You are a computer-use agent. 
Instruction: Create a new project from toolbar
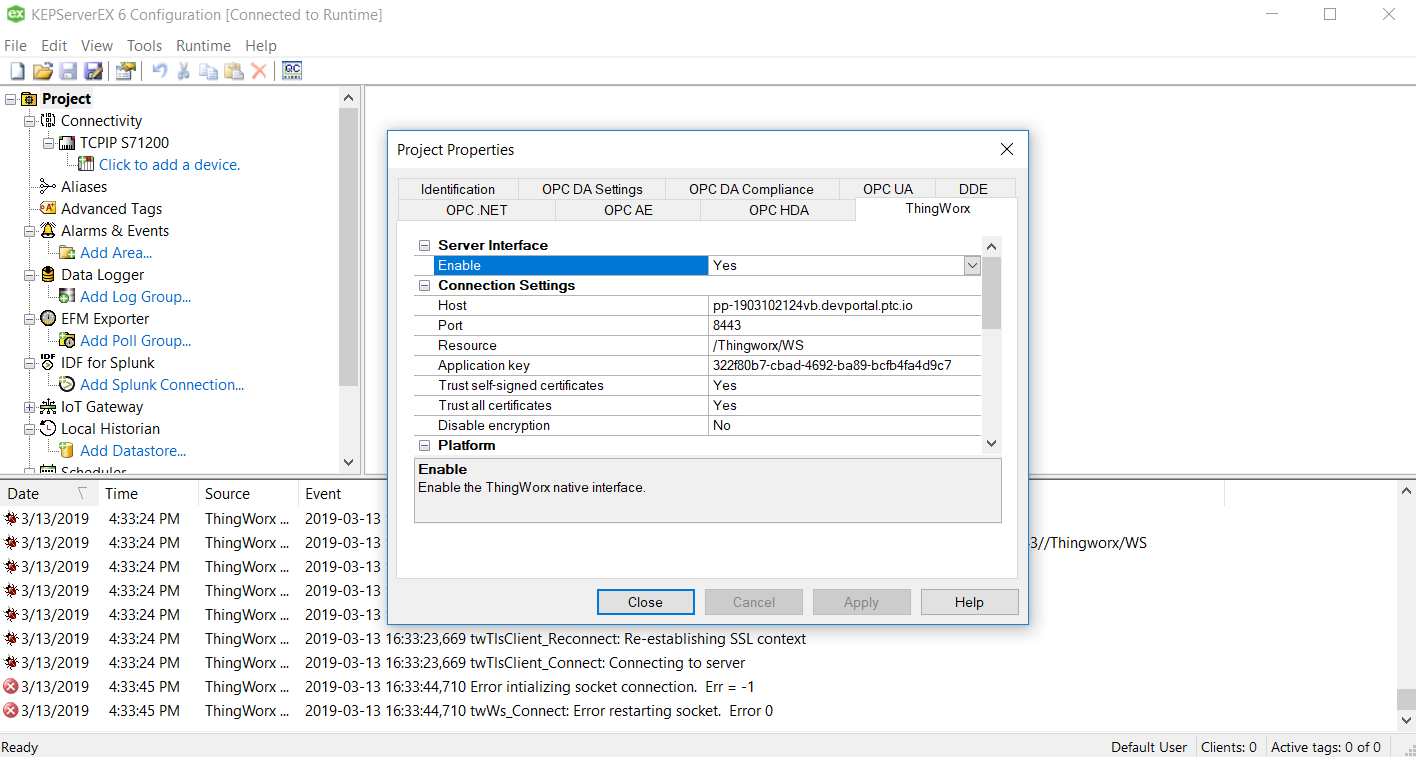click(17, 71)
